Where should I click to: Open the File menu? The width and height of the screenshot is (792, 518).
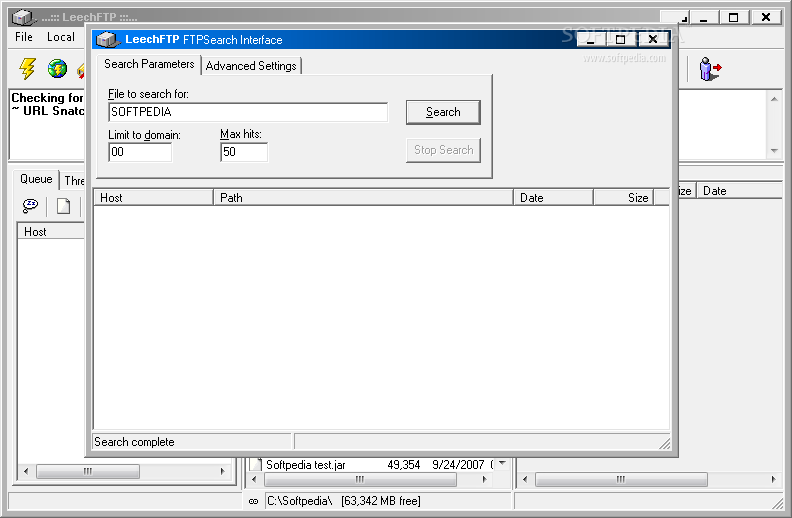click(x=24, y=37)
